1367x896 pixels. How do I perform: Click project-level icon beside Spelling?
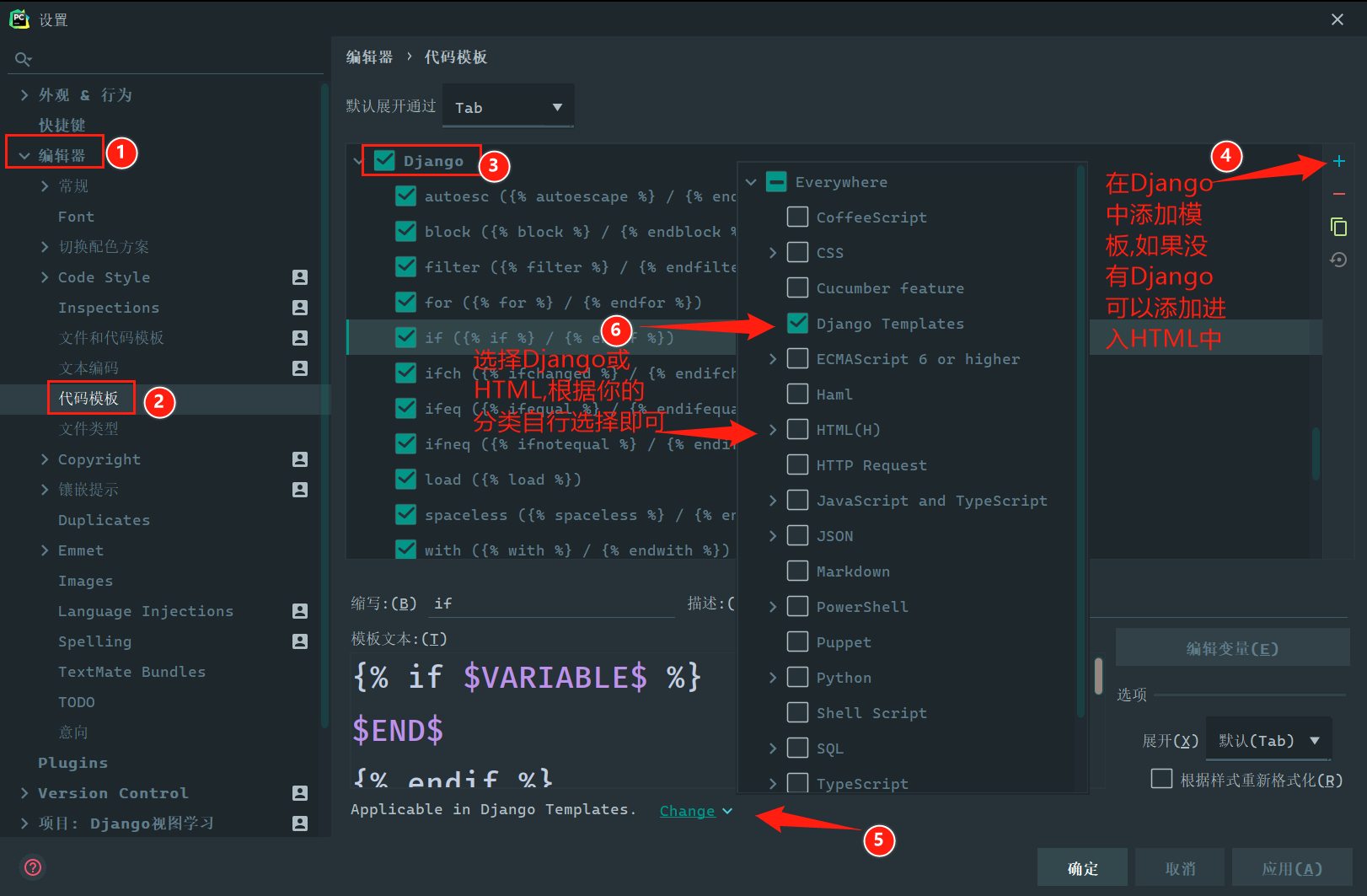pyautogui.click(x=300, y=641)
